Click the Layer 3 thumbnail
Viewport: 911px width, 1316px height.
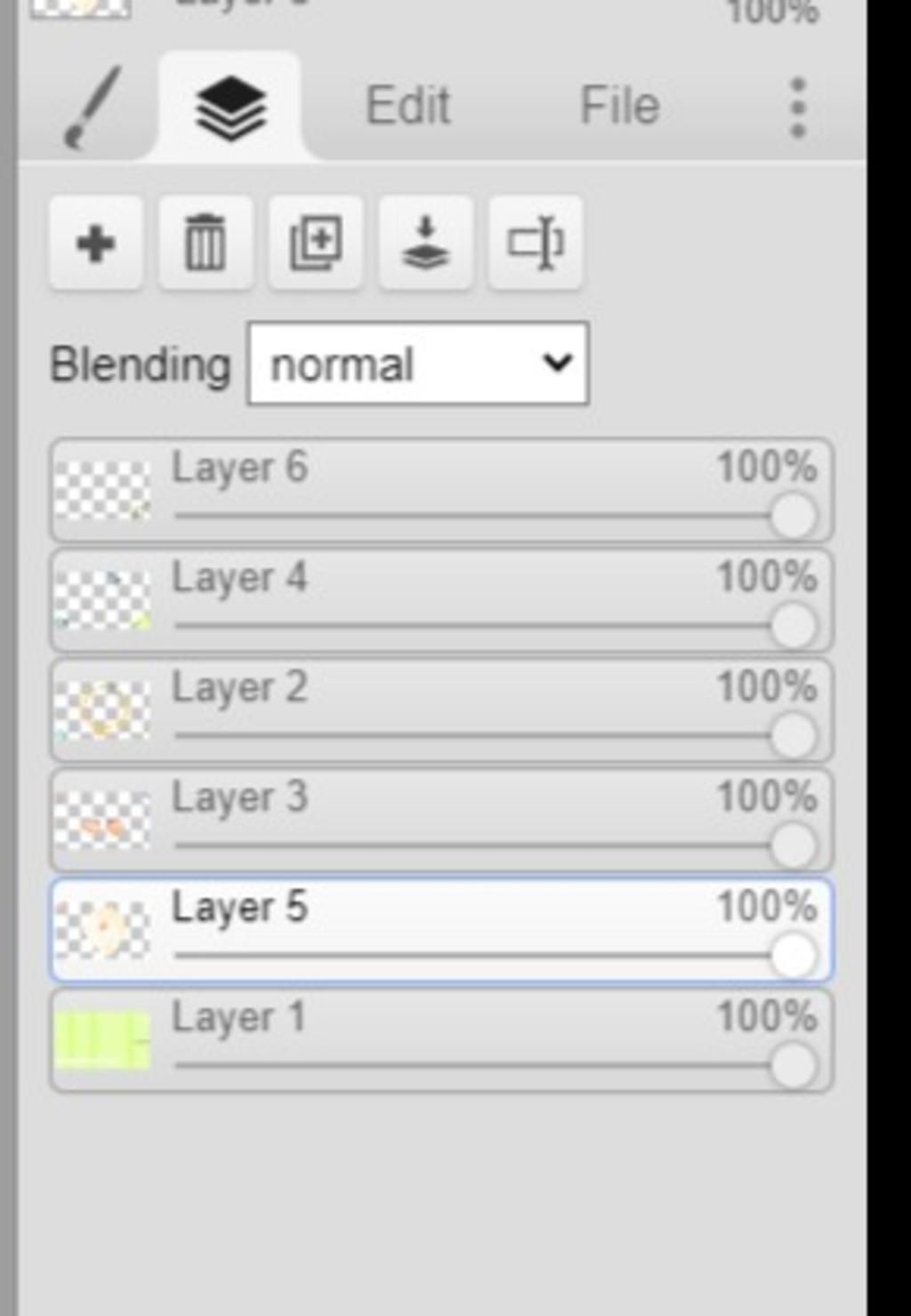point(102,820)
